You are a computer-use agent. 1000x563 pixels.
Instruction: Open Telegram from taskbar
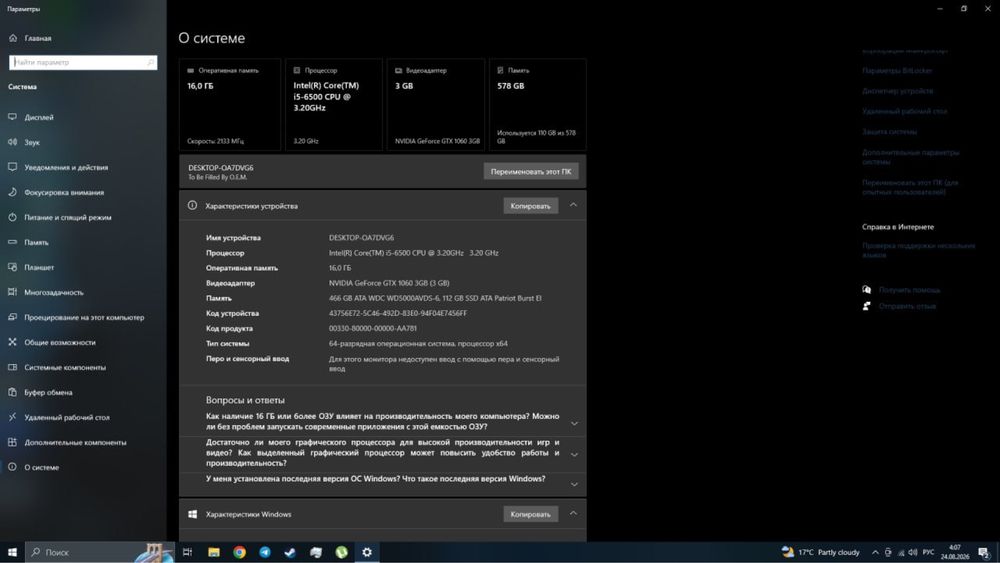265,552
